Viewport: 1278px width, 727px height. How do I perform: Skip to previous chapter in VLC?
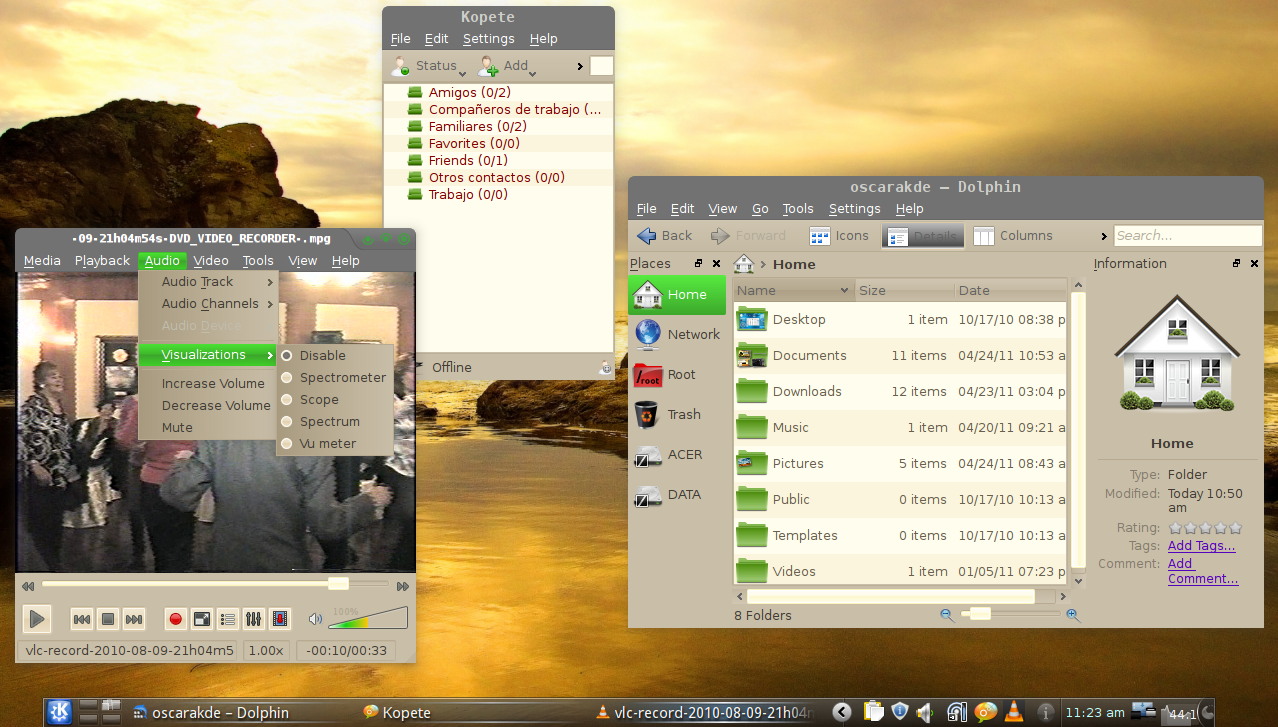click(82, 620)
